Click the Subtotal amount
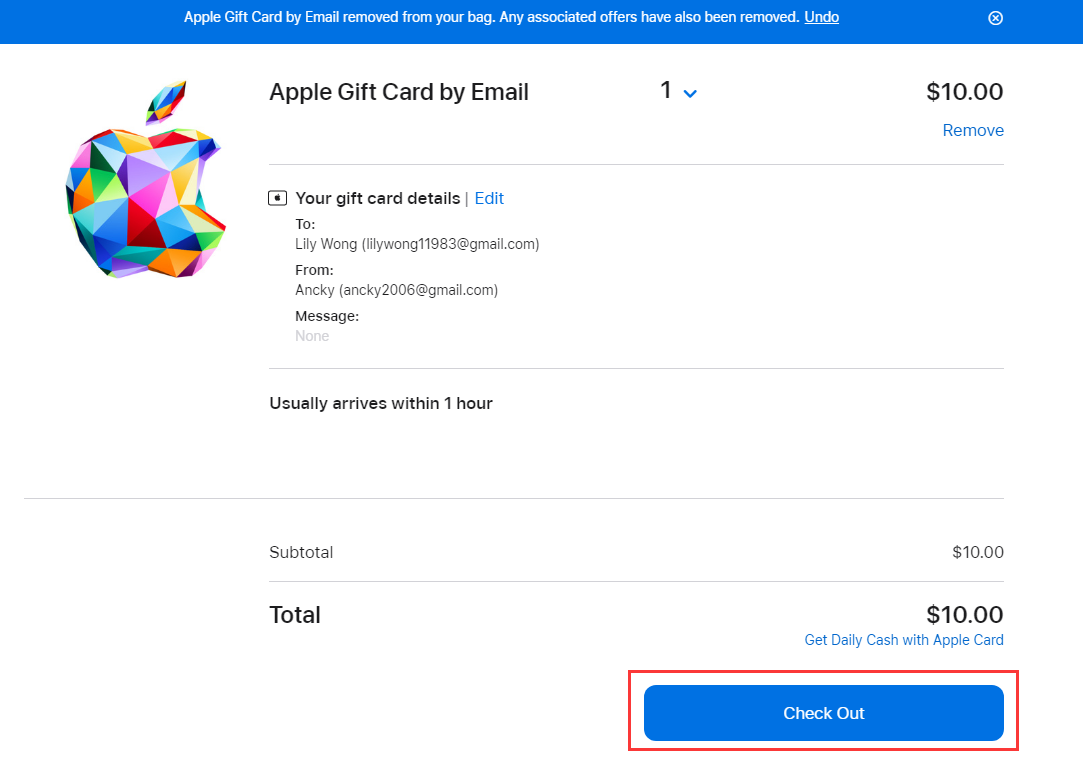 (x=977, y=552)
